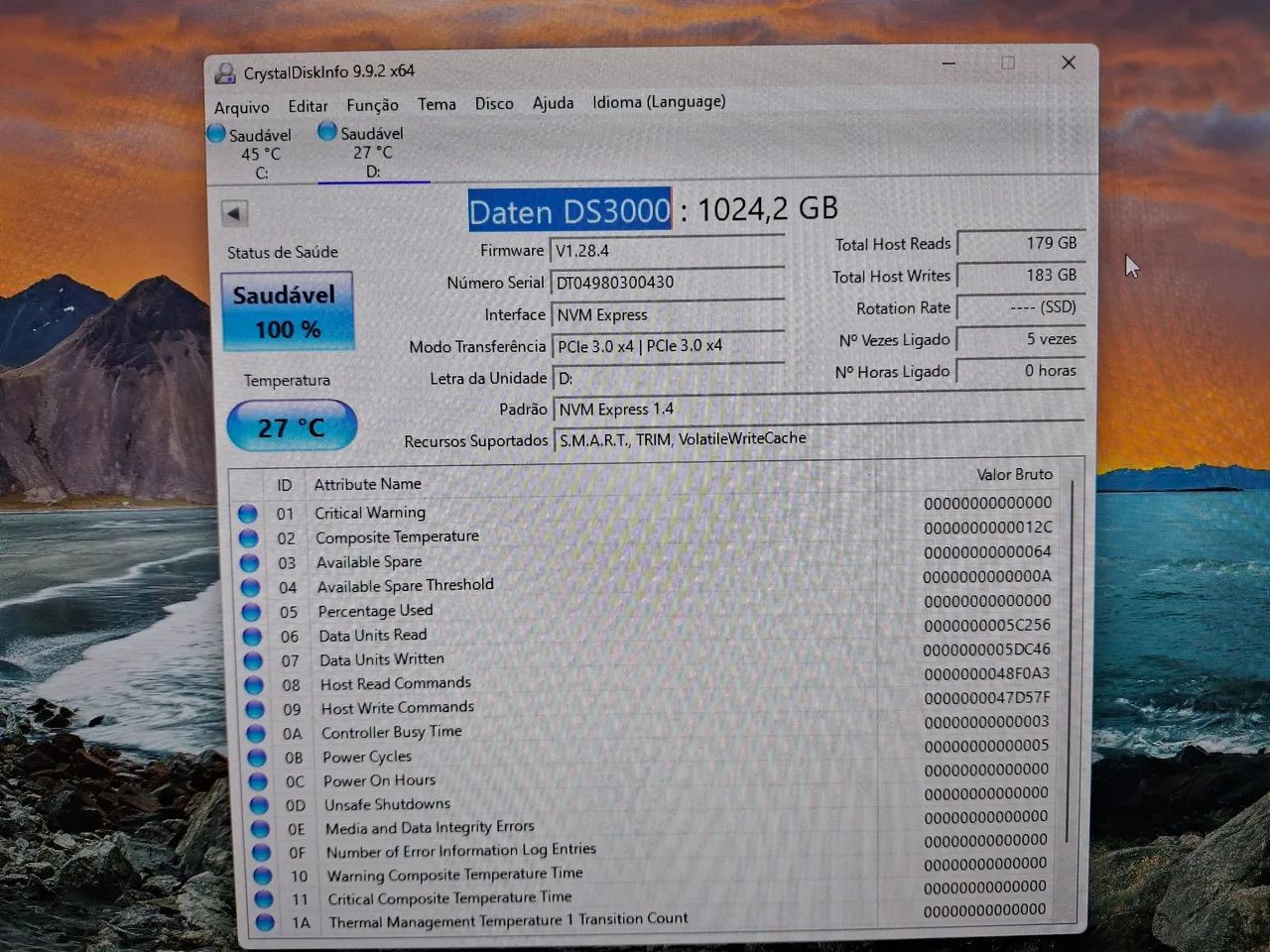This screenshot has width=1270, height=952.
Task: Click raw value 0000000005C256
Action: tap(987, 626)
